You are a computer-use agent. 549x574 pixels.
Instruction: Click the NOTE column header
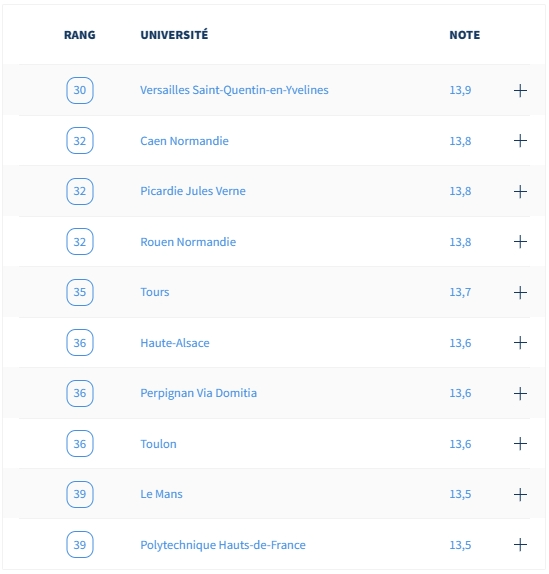click(465, 35)
